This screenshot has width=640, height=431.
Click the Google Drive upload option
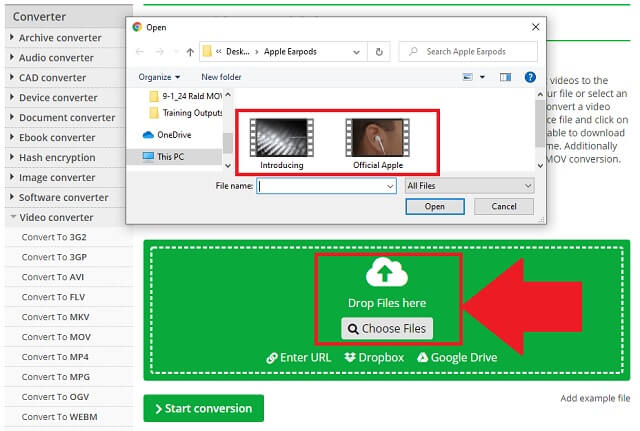[456, 357]
